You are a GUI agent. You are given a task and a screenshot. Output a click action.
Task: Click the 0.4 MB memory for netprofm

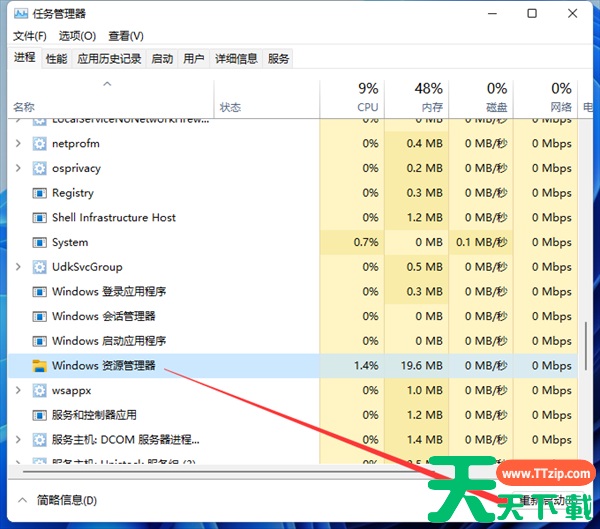(425, 144)
